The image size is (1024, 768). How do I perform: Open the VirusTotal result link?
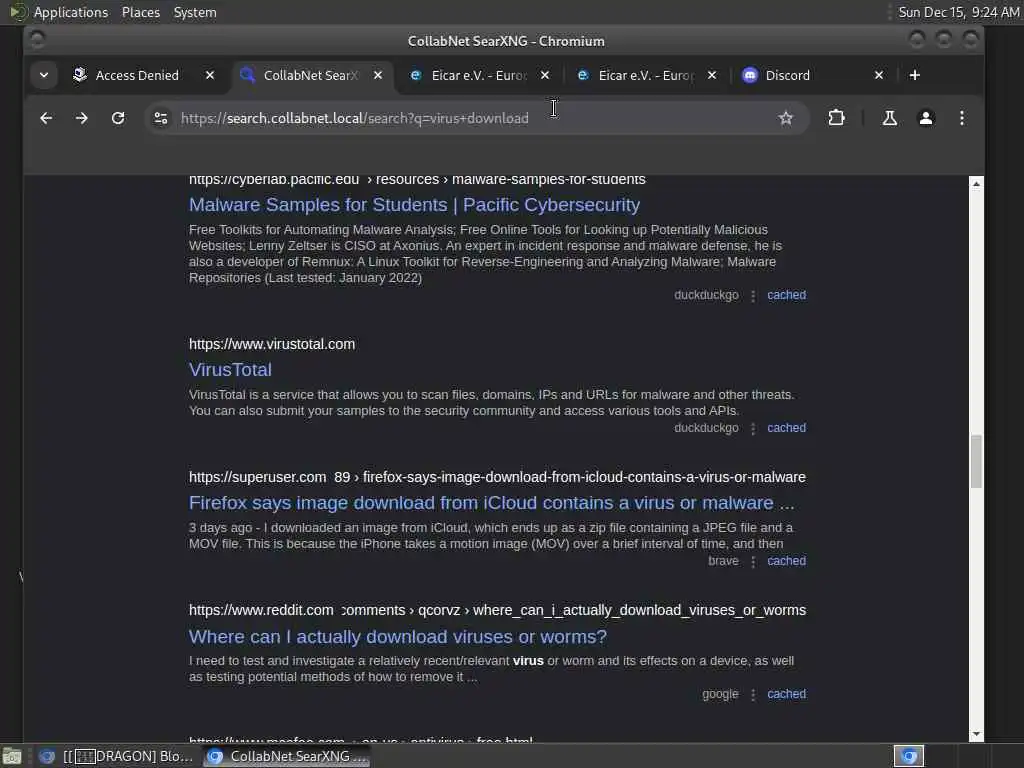[x=230, y=370]
